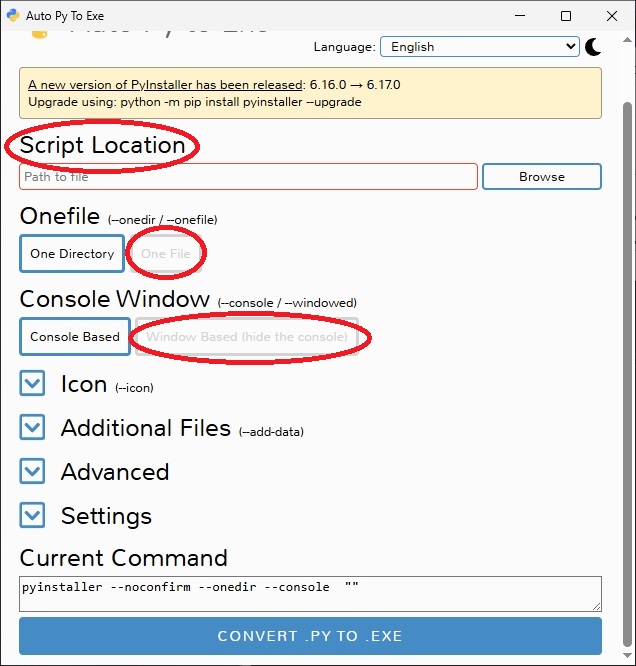The width and height of the screenshot is (636, 666).
Task: Click the vertical scrollbar thumb
Action: (627, 370)
